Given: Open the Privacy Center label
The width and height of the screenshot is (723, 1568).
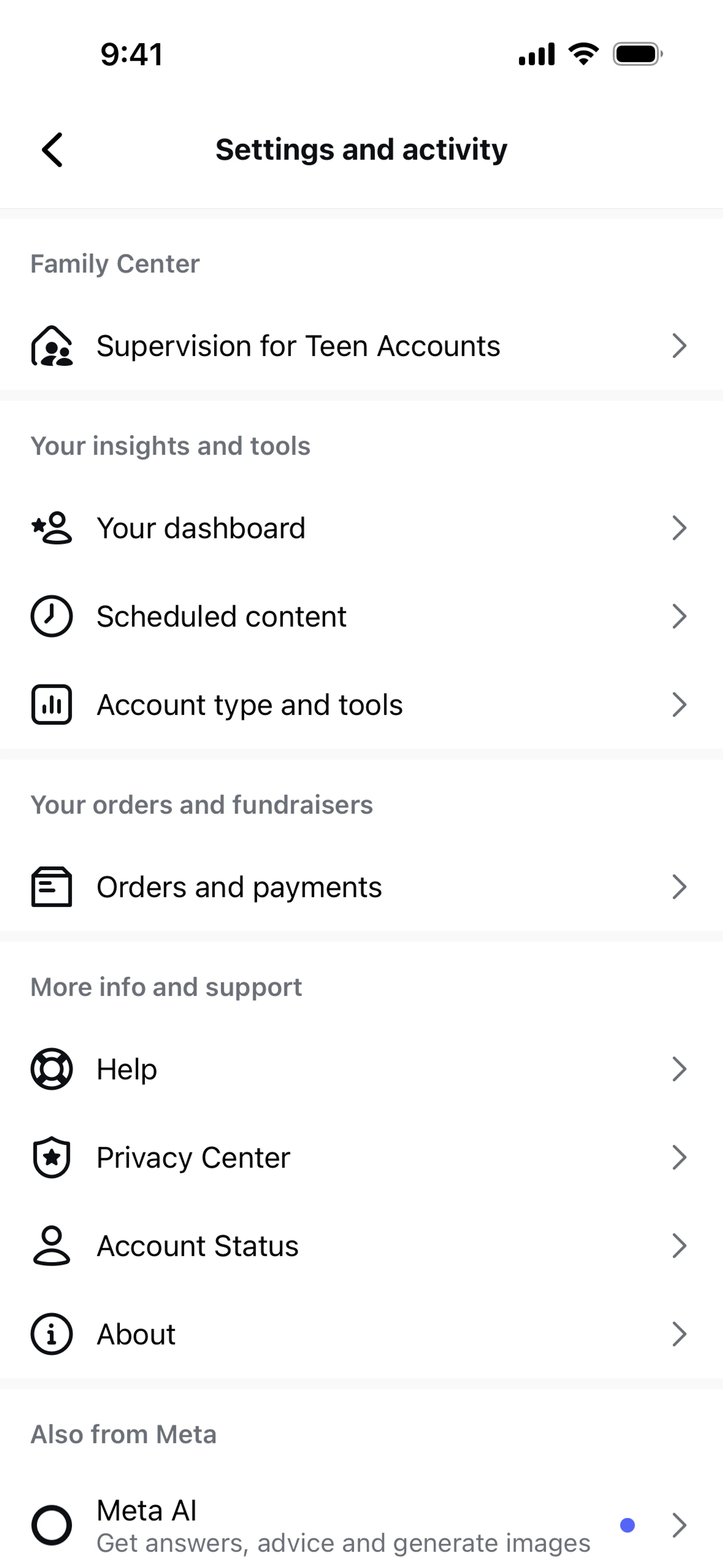Looking at the screenshot, I should 194,1157.
